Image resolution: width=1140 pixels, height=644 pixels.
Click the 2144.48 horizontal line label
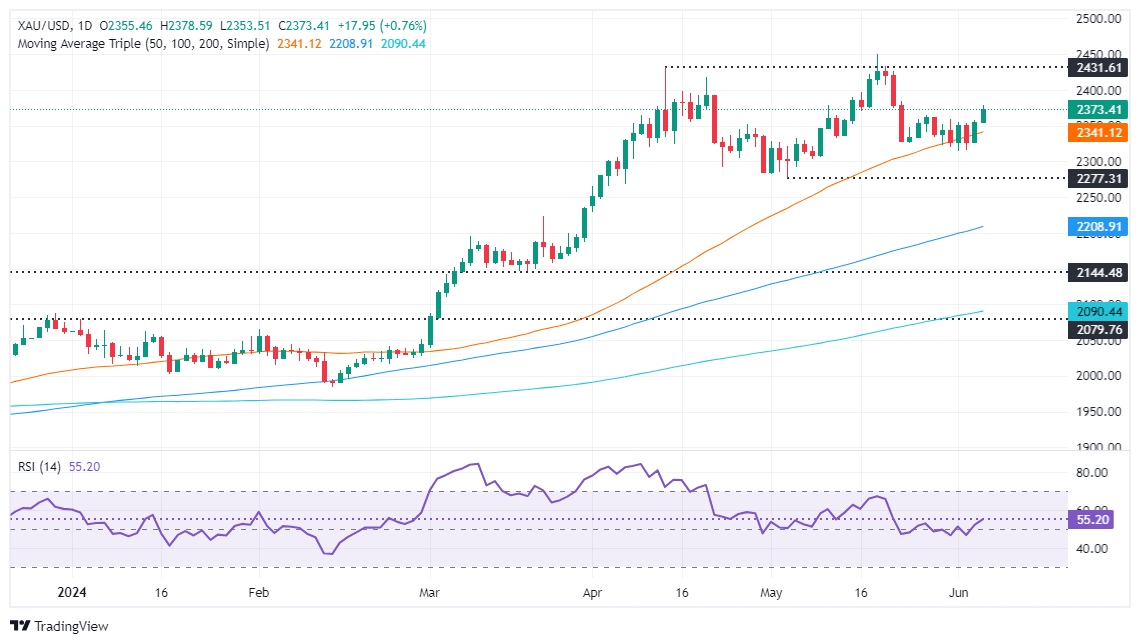(1098, 273)
